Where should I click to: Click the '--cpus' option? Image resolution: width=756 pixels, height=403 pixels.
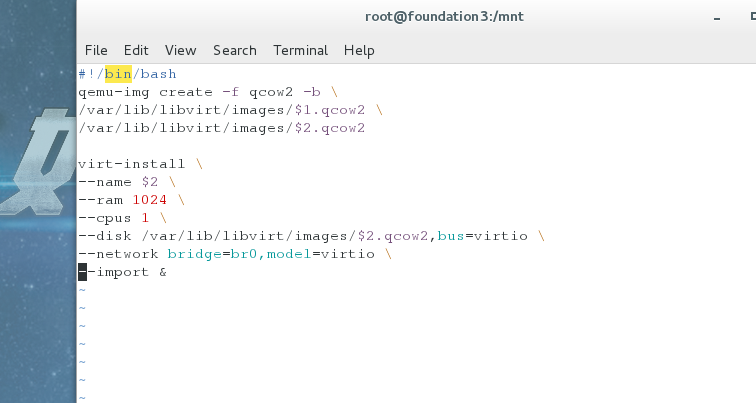pyautogui.click(x=105, y=218)
